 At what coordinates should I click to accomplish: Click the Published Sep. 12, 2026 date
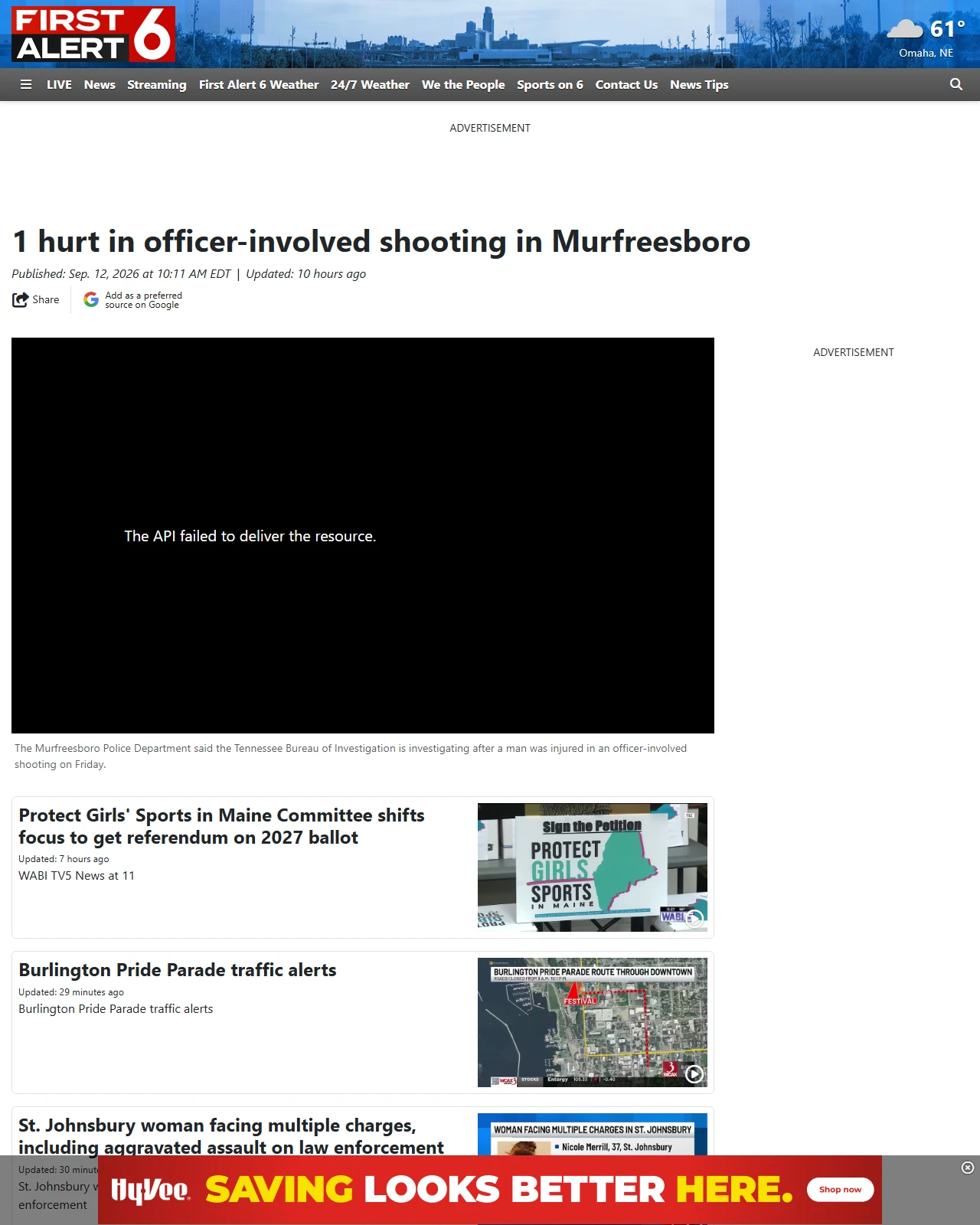121,274
